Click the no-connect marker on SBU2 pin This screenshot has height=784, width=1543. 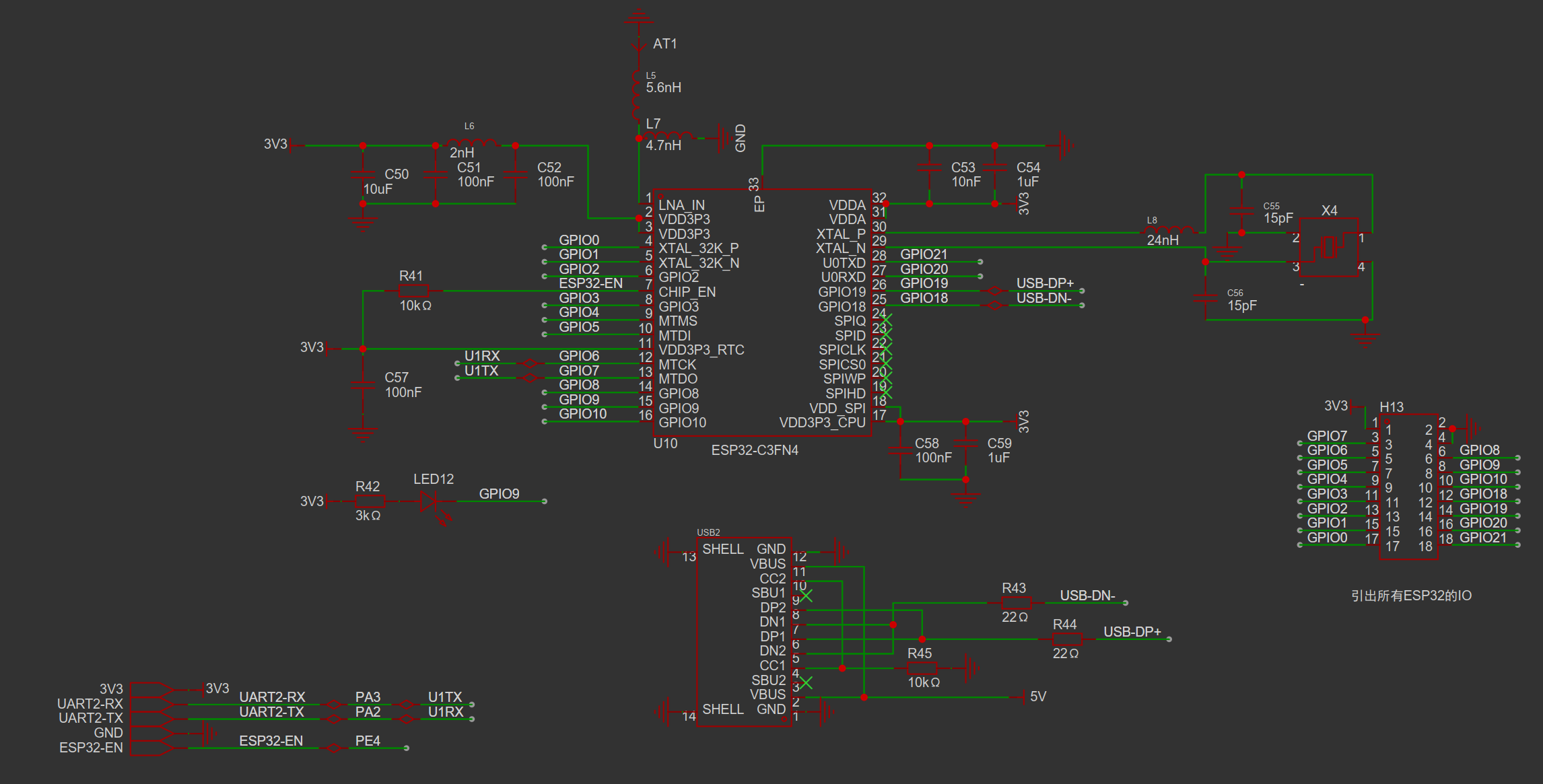pyautogui.click(x=806, y=682)
